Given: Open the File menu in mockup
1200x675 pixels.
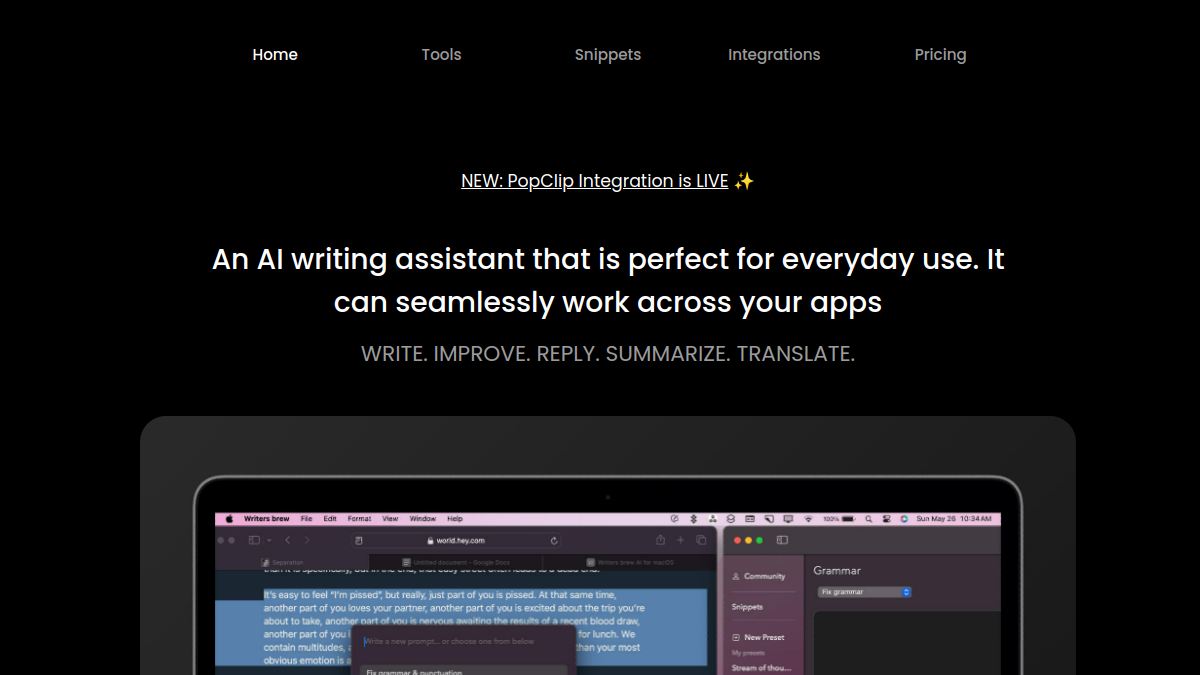Looking at the screenshot, I should pyautogui.click(x=306, y=519).
